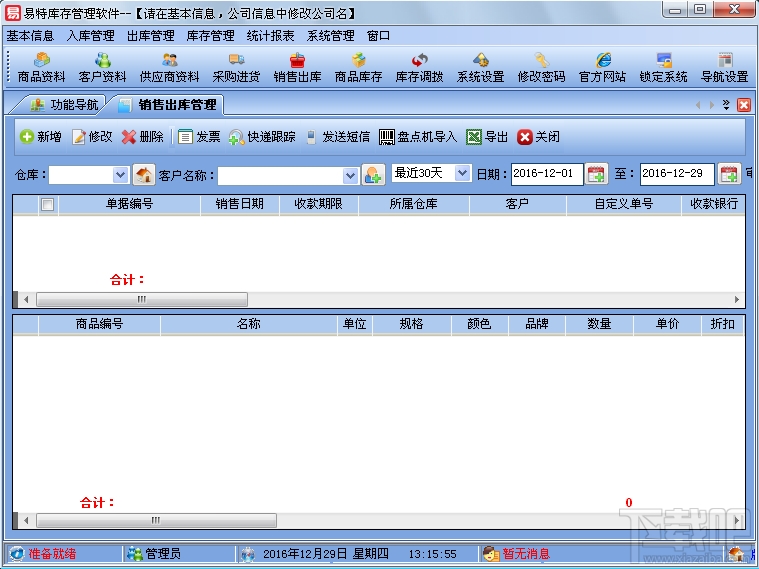This screenshot has width=759, height=569.
Task: Open 库存管理 menu
Action: (211, 36)
